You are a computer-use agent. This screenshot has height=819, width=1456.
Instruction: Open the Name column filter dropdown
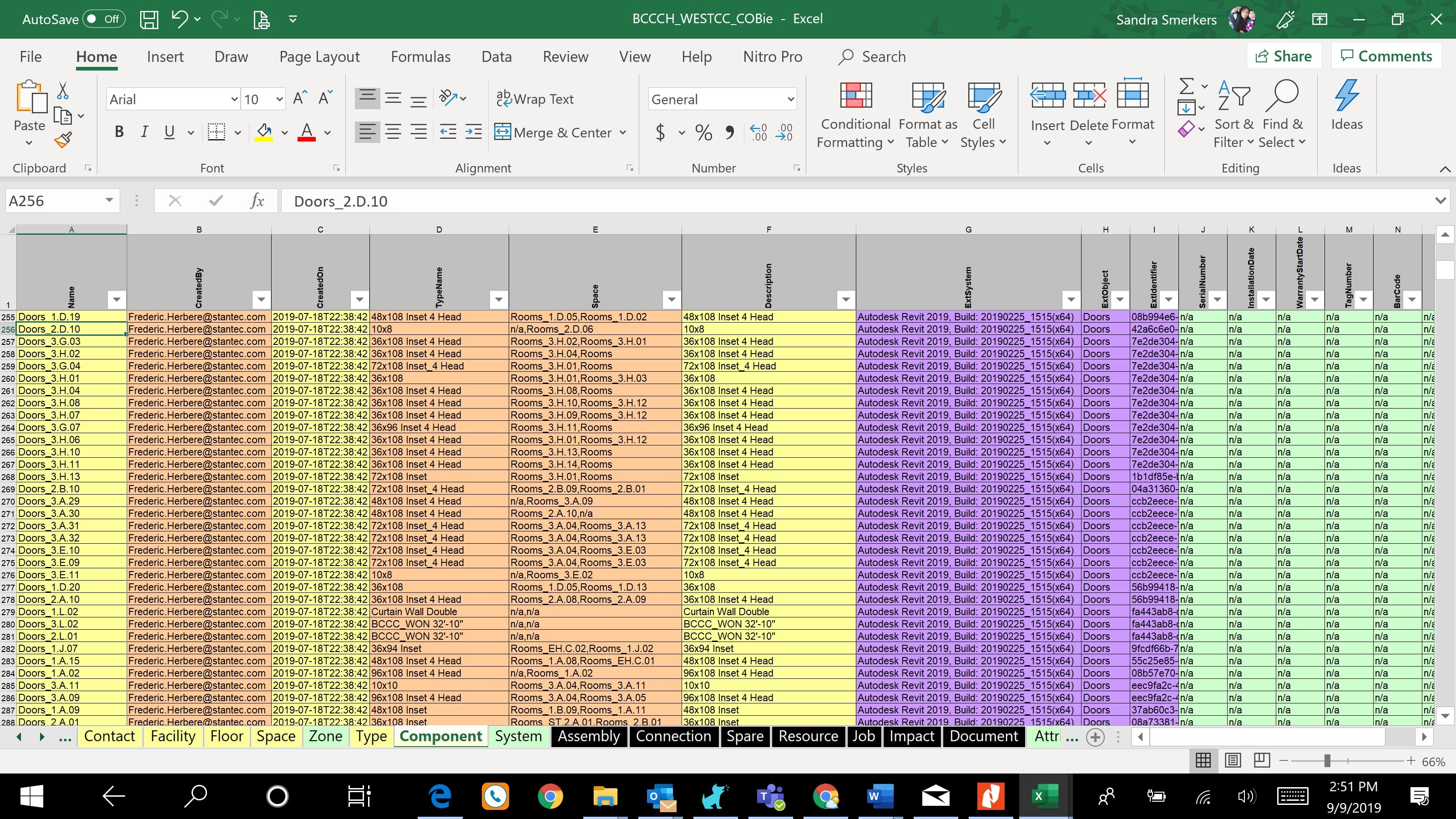pyautogui.click(x=116, y=299)
